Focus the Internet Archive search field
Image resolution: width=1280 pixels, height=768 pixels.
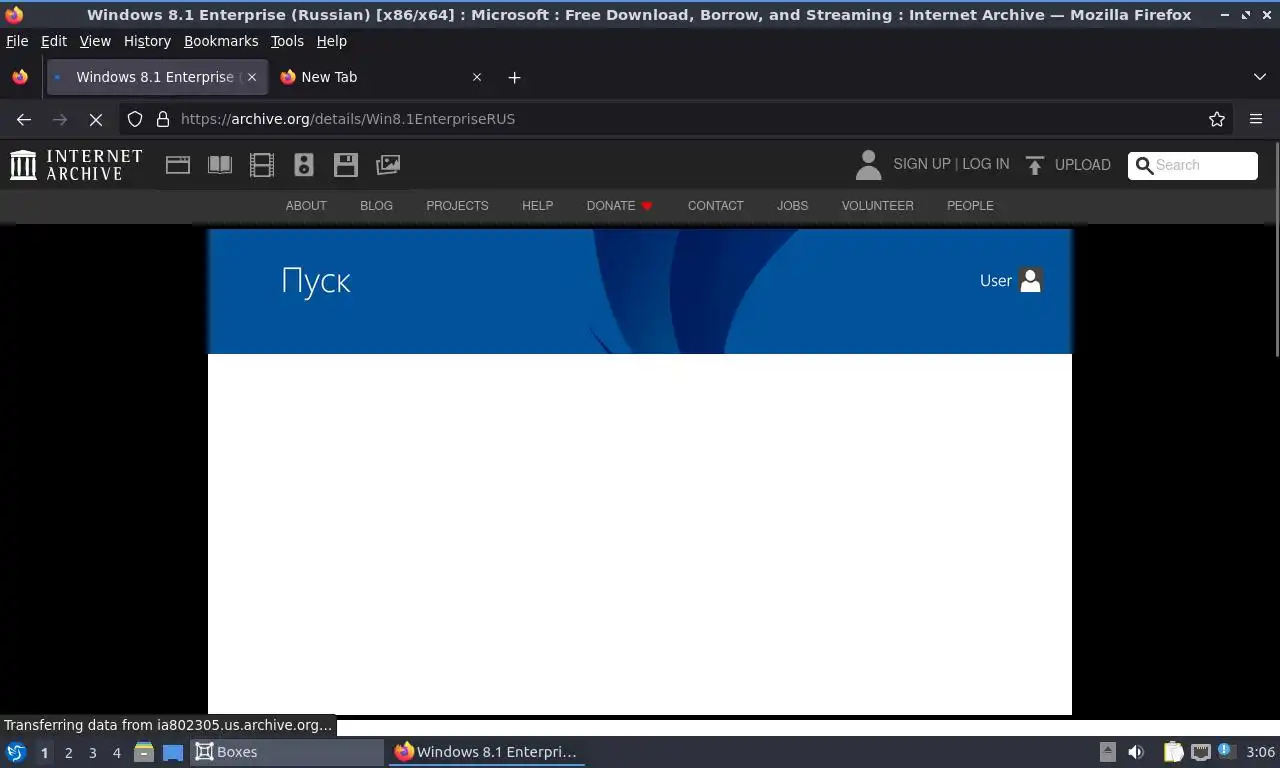click(x=1193, y=166)
